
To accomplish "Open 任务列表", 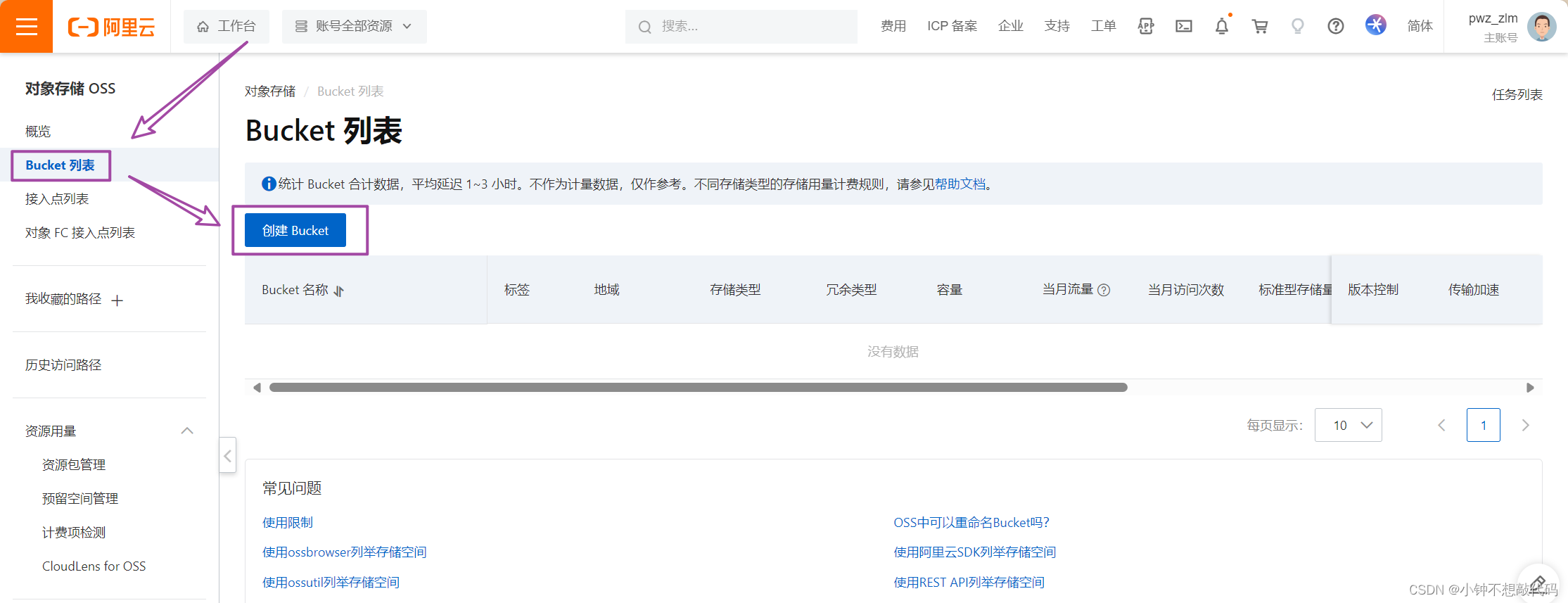I will 1517,94.
